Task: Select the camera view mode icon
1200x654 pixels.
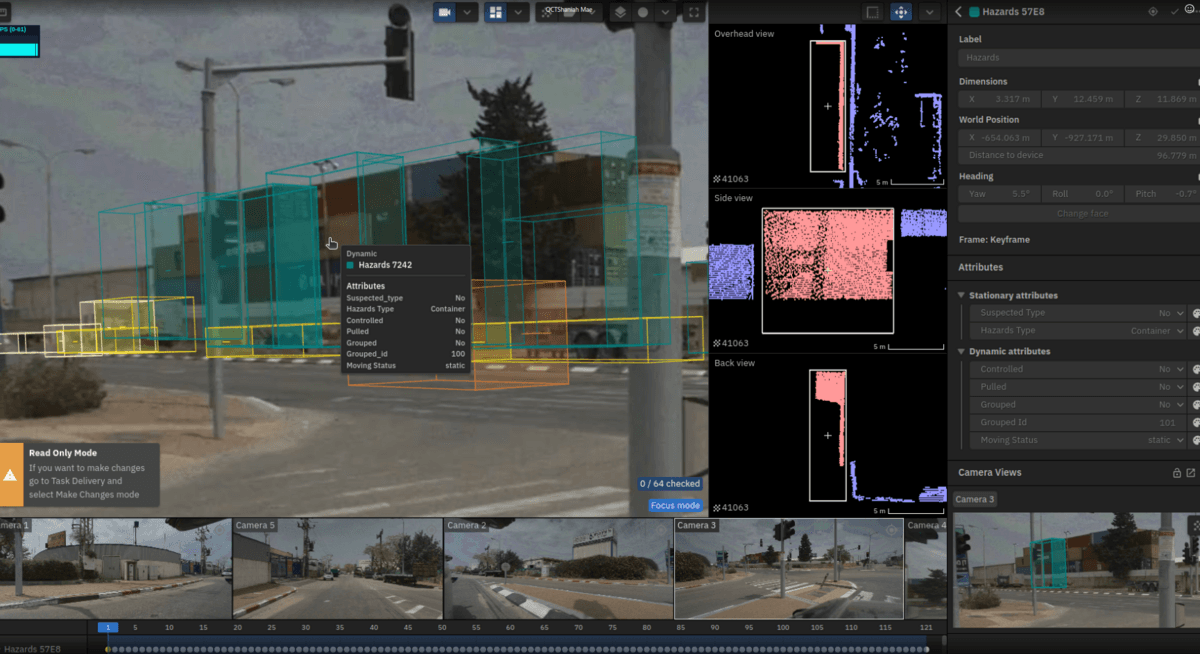Action: click(x=445, y=12)
